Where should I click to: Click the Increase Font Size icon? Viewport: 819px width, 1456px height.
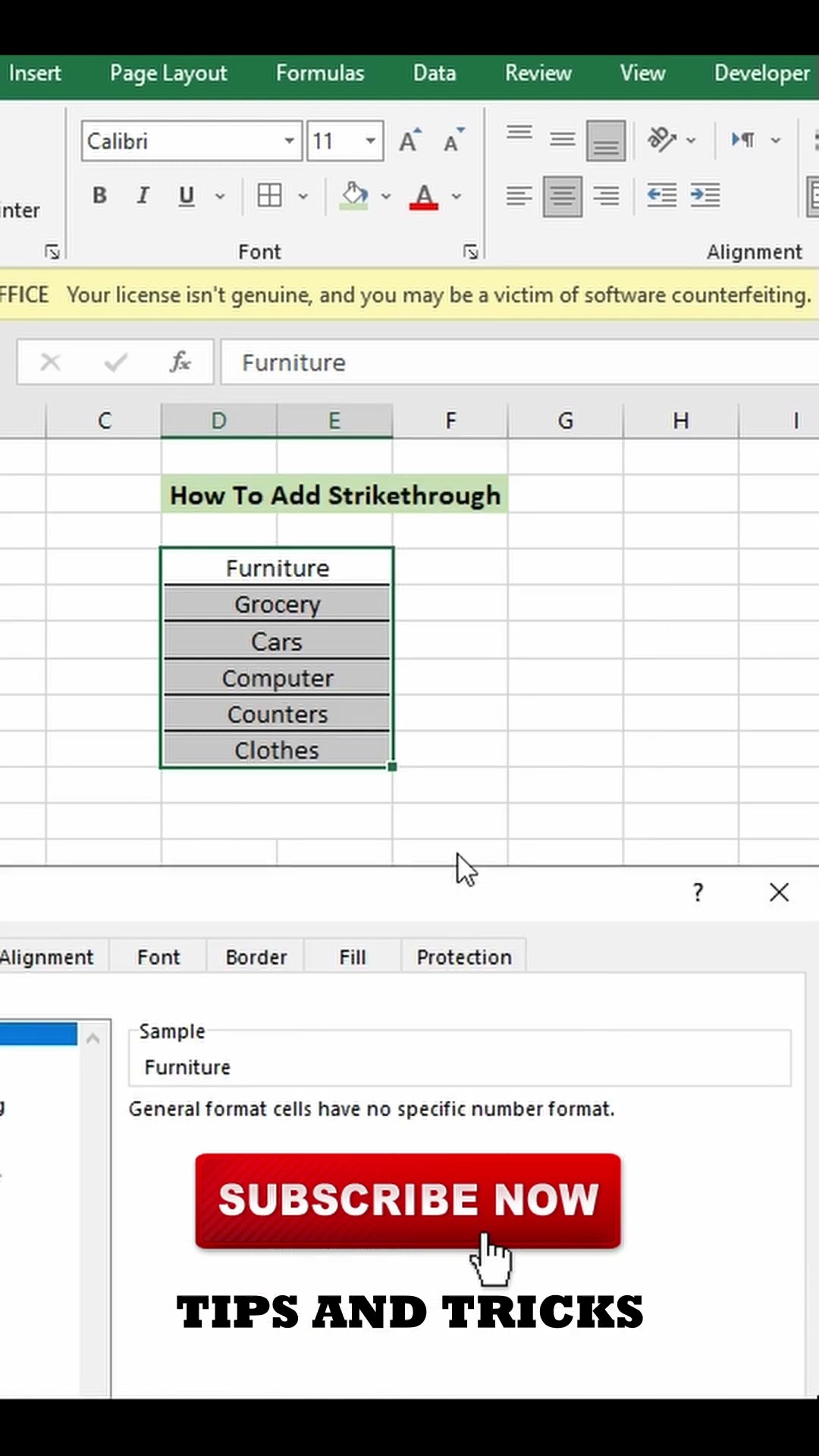tap(409, 141)
